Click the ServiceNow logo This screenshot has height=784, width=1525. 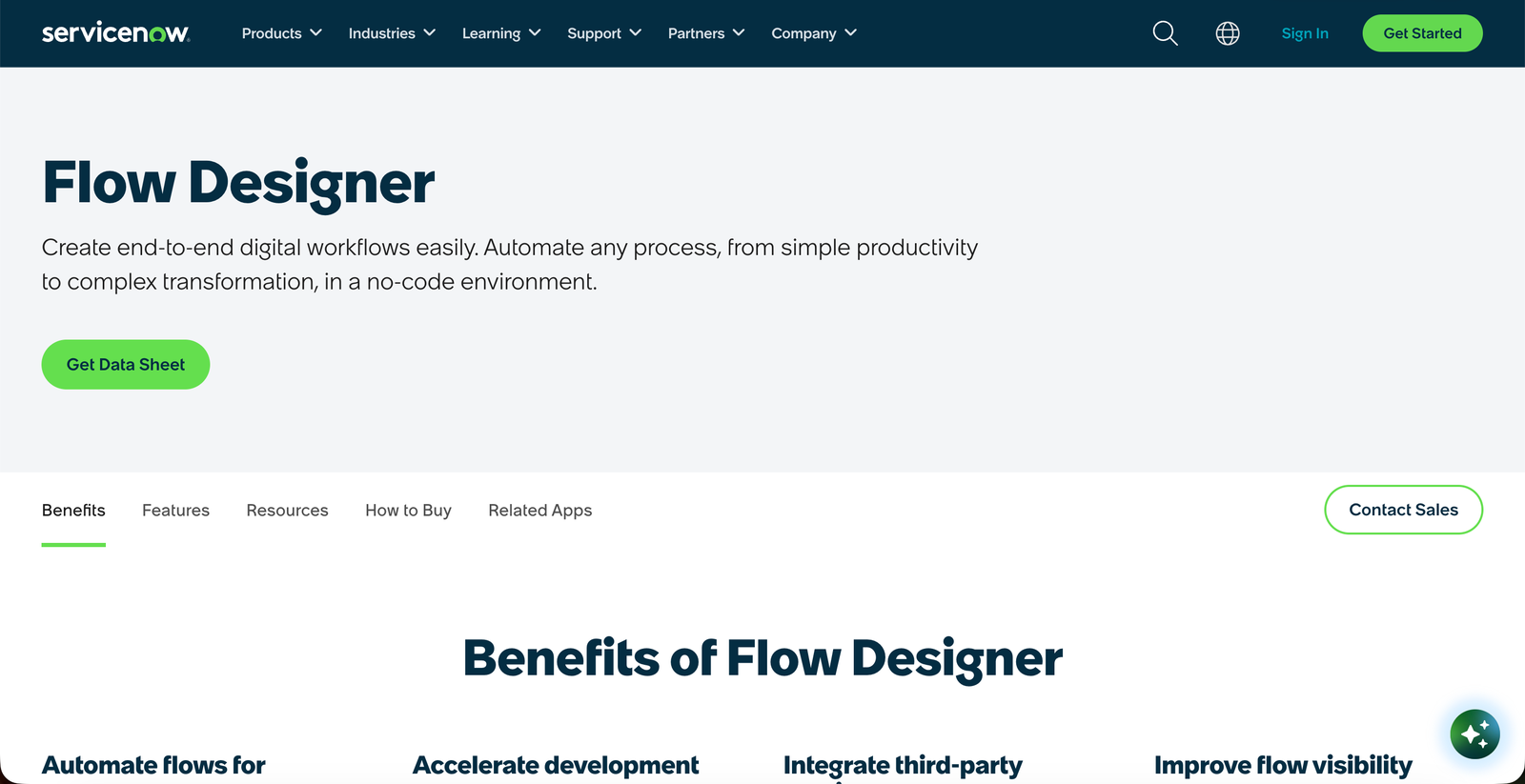coord(115,32)
